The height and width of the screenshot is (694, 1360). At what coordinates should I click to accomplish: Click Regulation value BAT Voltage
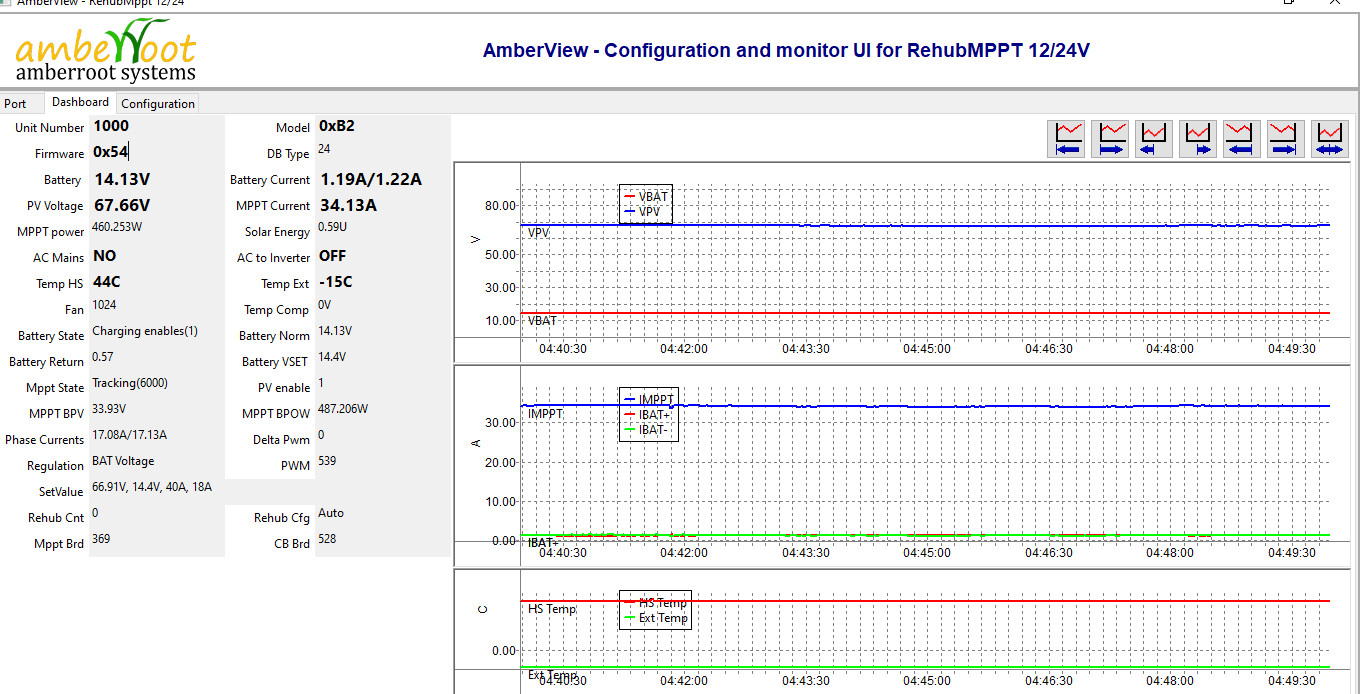tap(123, 461)
